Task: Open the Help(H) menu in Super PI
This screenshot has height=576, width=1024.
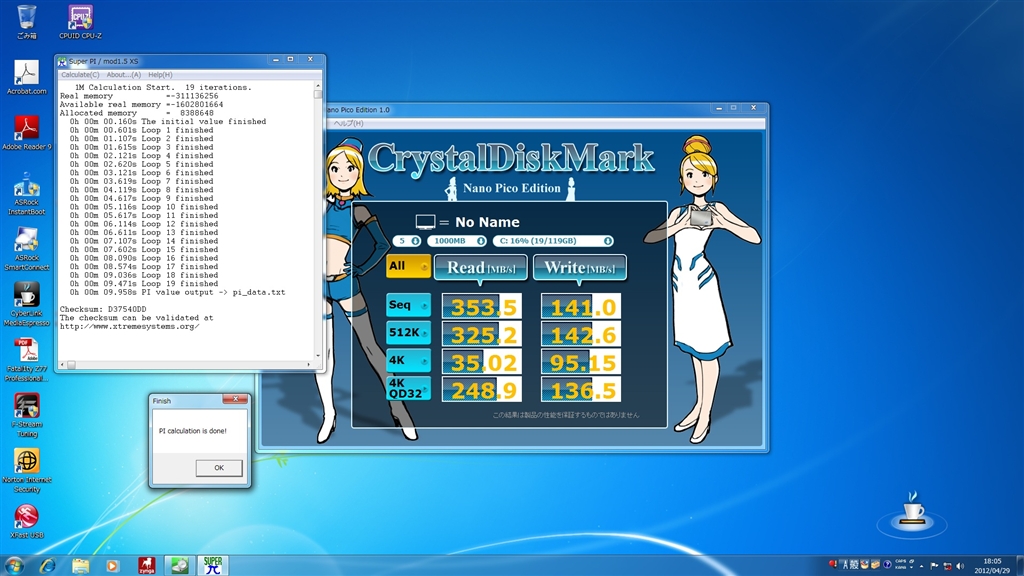Action: 160,74
